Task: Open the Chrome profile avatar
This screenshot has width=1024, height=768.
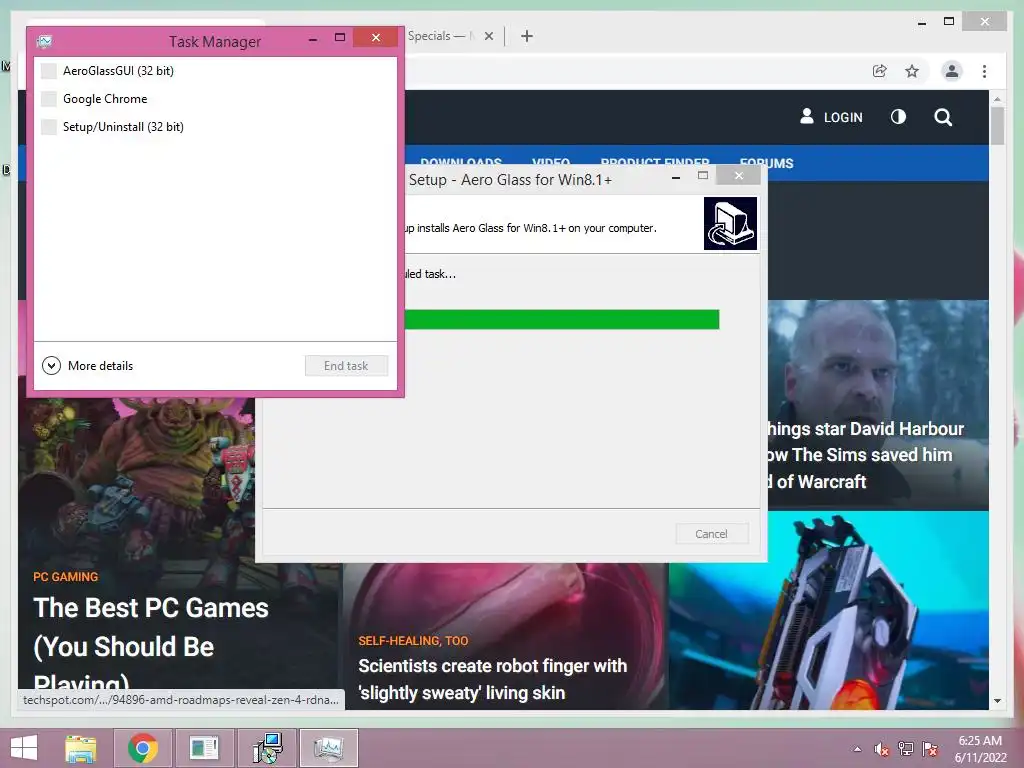Action: (x=952, y=71)
